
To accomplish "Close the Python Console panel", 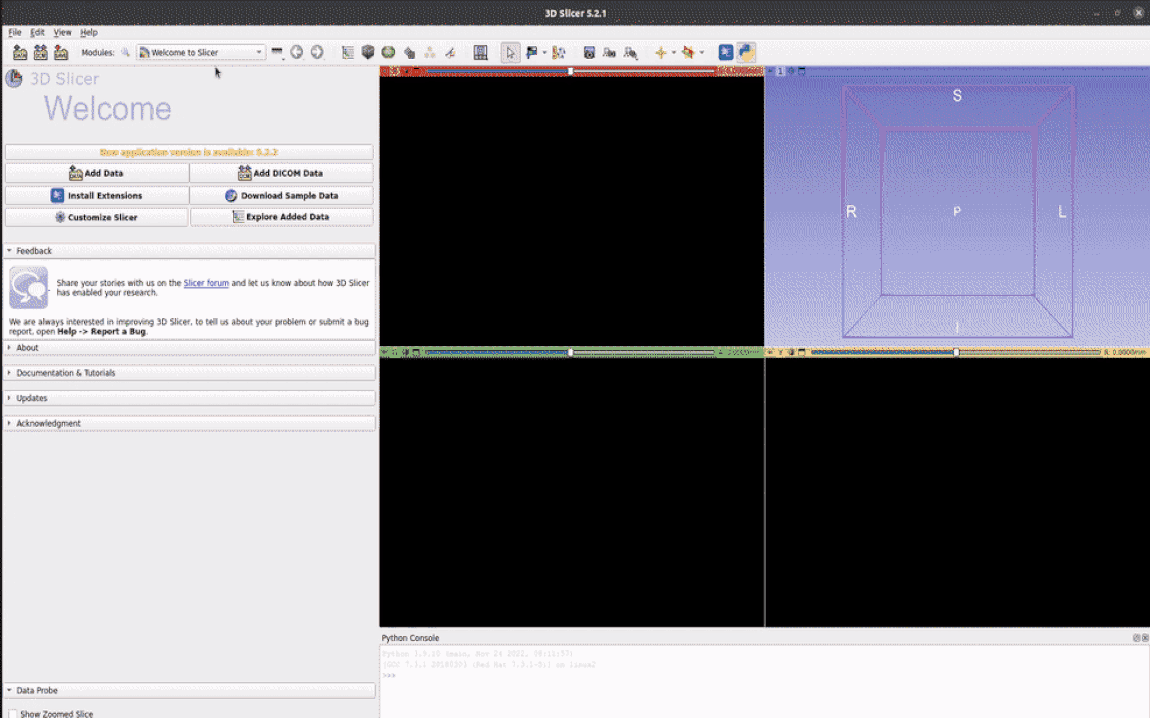I will pos(1145,638).
